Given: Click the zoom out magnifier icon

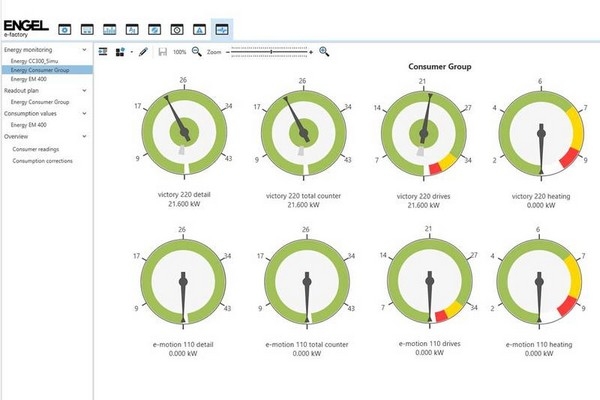Looking at the screenshot, I should [197, 52].
